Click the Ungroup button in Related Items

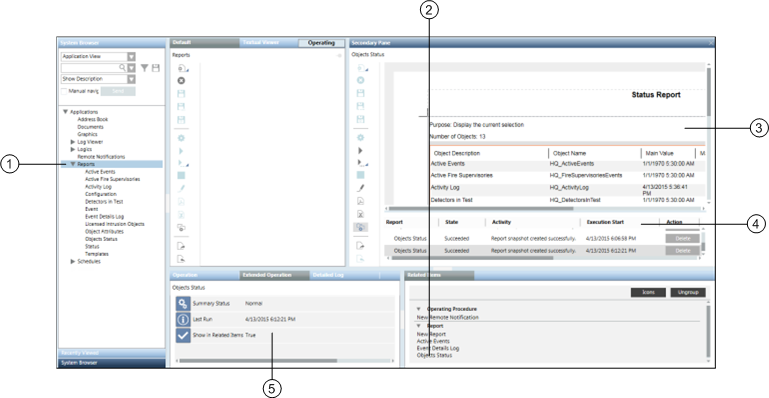click(688, 293)
